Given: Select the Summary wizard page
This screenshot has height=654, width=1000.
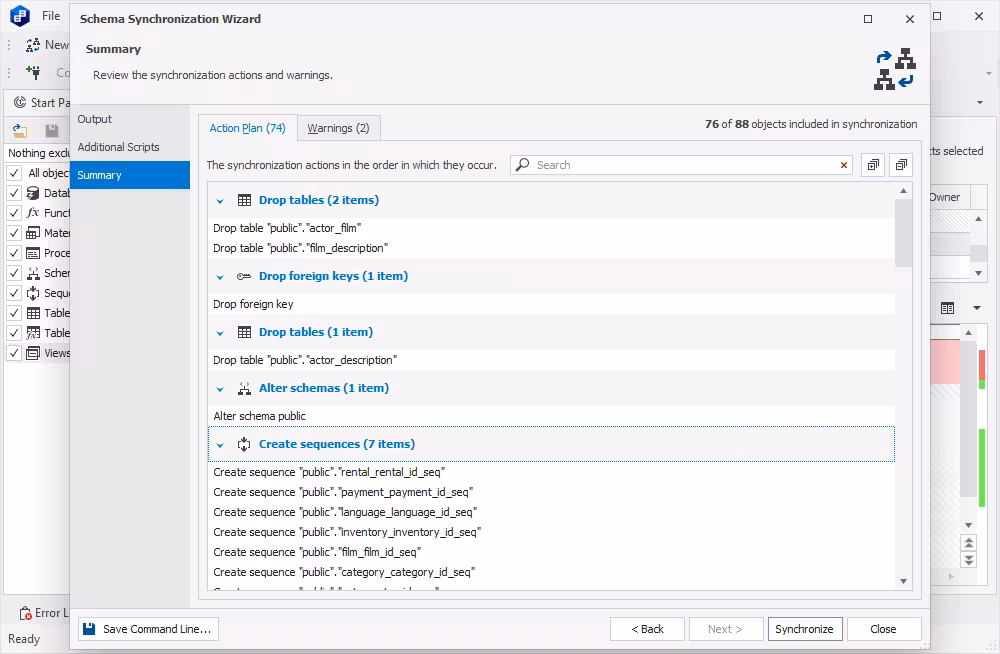Looking at the screenshot, I should point(130,175).
